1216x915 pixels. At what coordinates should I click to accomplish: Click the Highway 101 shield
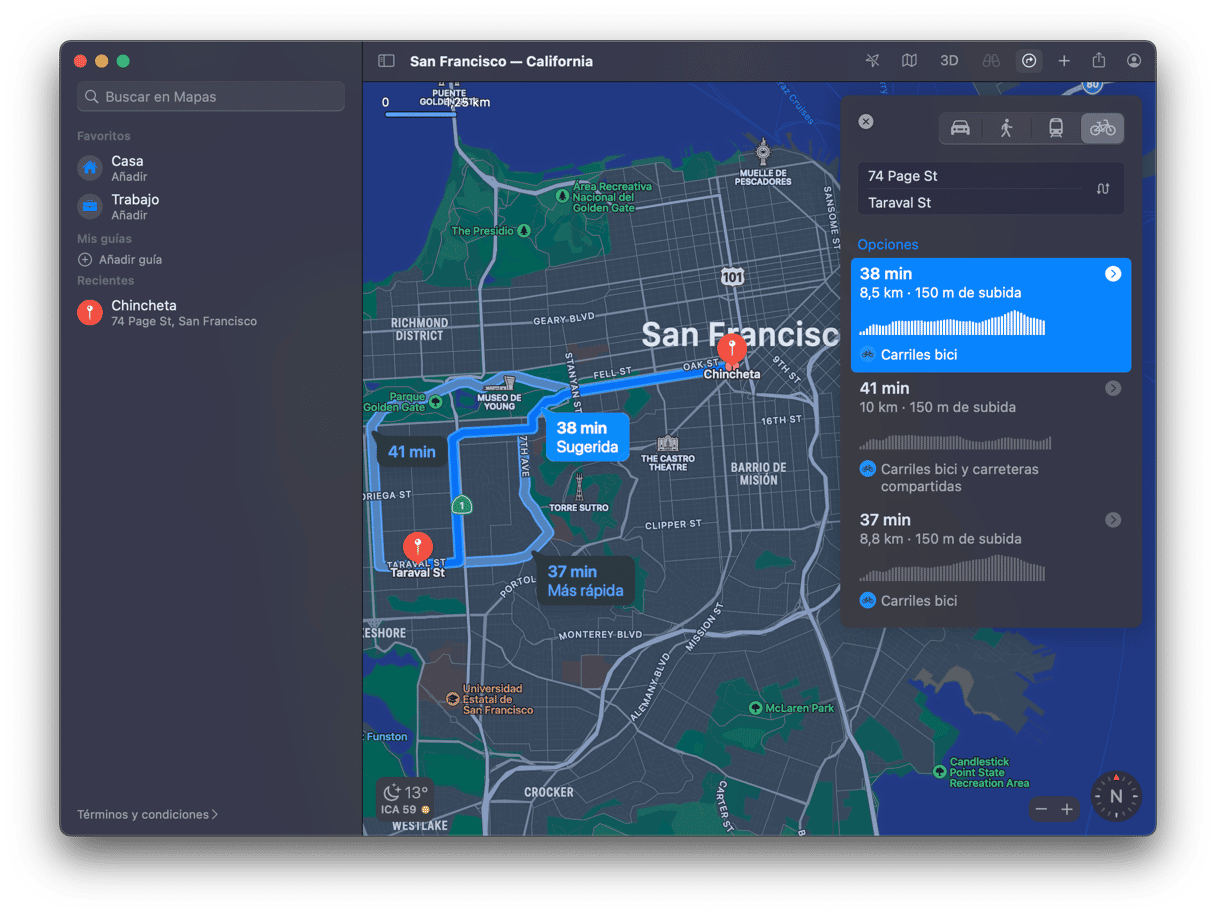733,275
